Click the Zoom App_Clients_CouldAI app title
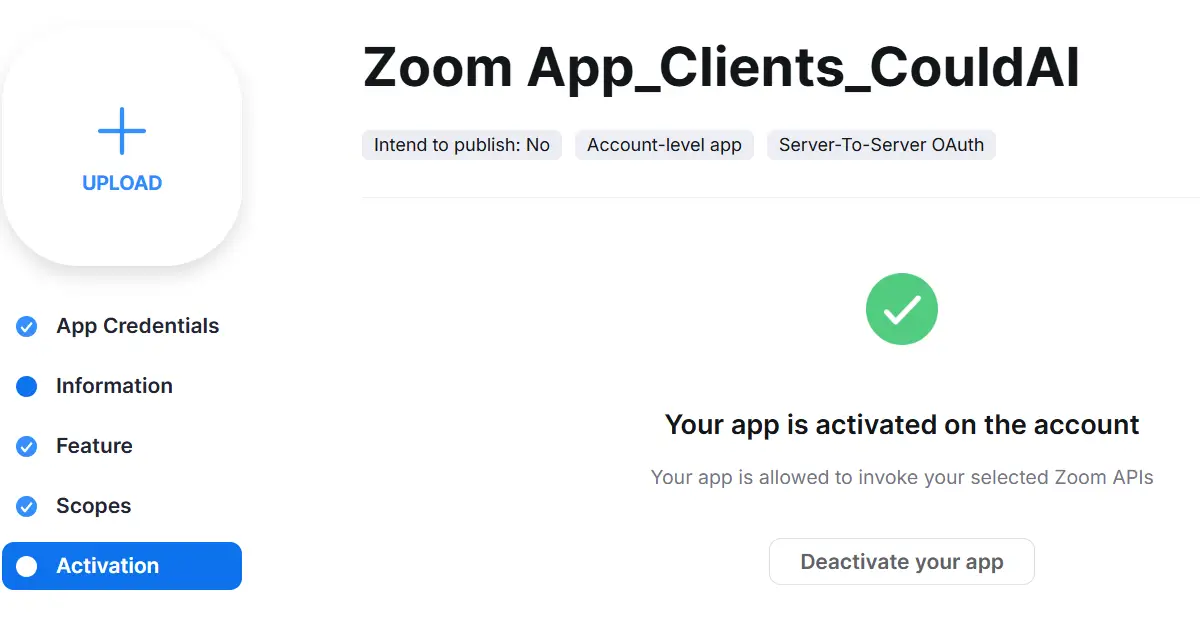The image size is (1200, 635). point(721,68)
